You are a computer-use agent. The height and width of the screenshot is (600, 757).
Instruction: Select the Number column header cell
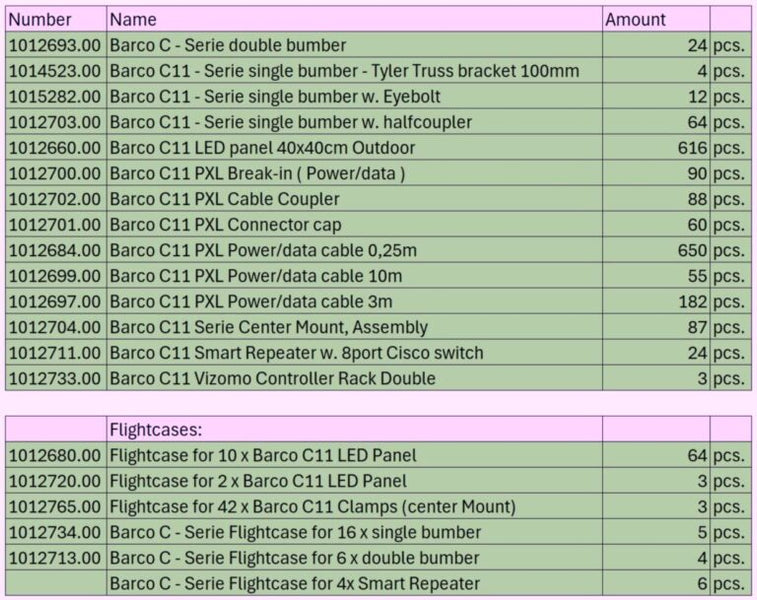[56, 19]
